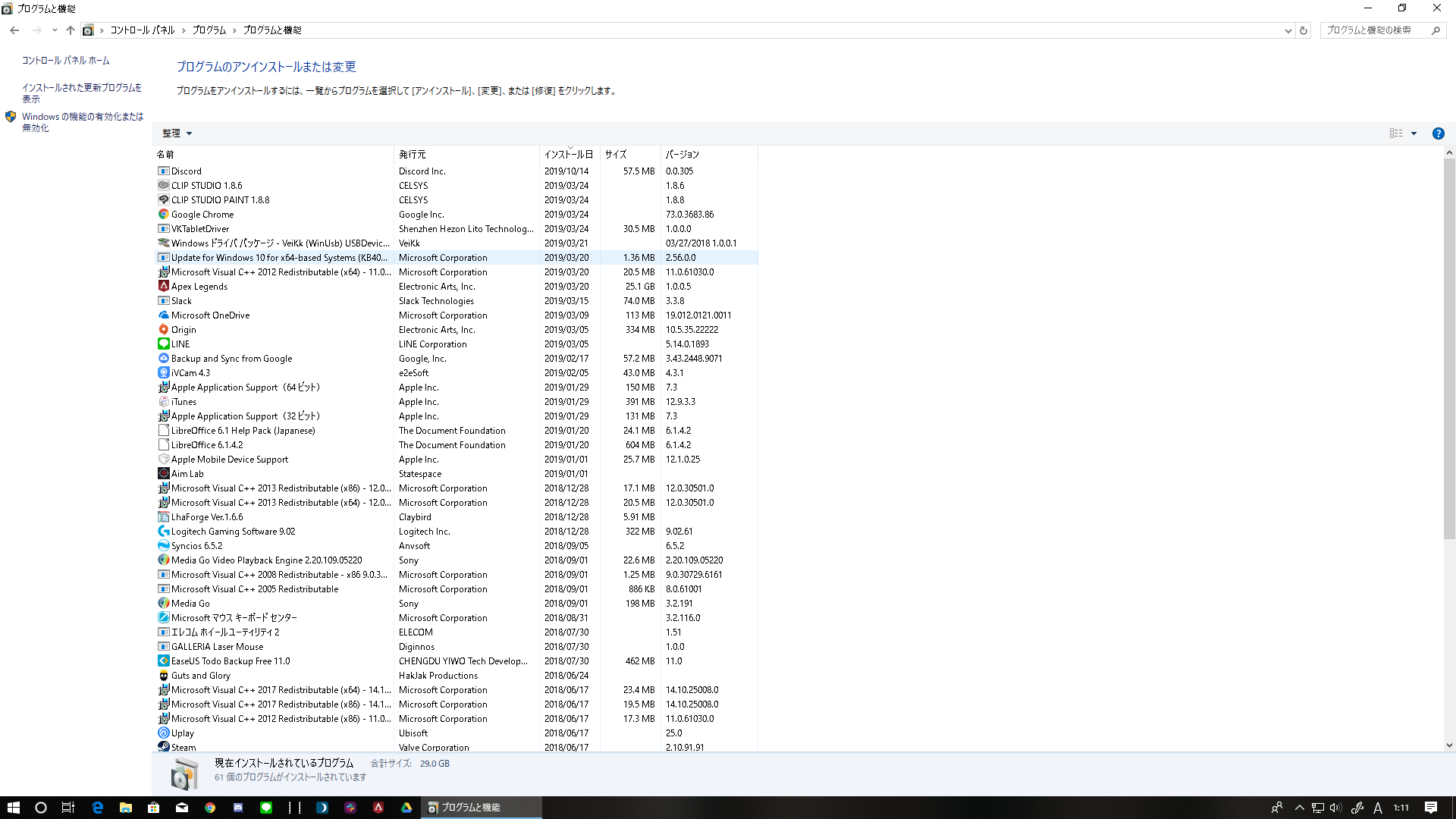Viewport: 1456px width, 819px height.
Task: Open the 整理 (Organize) dropdown
Action: click(x=177, y=133)
